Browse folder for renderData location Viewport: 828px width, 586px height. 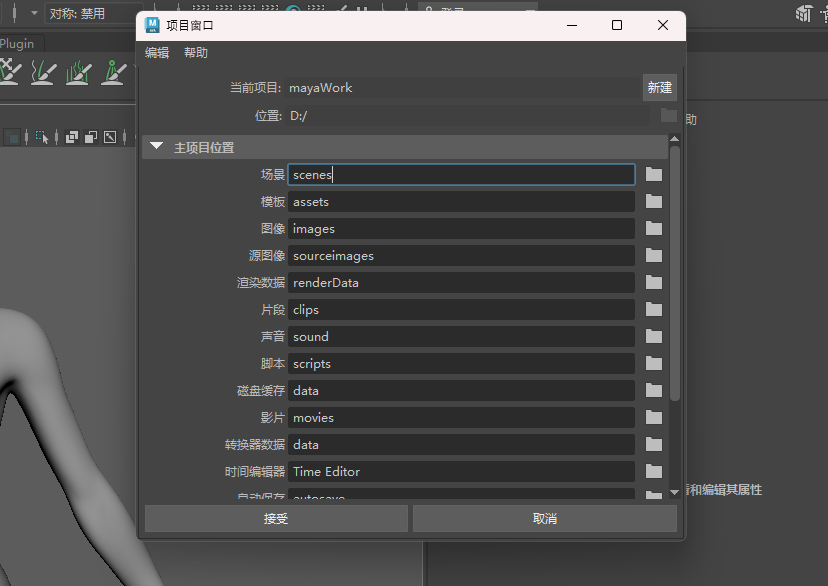(x=654, y=282)
